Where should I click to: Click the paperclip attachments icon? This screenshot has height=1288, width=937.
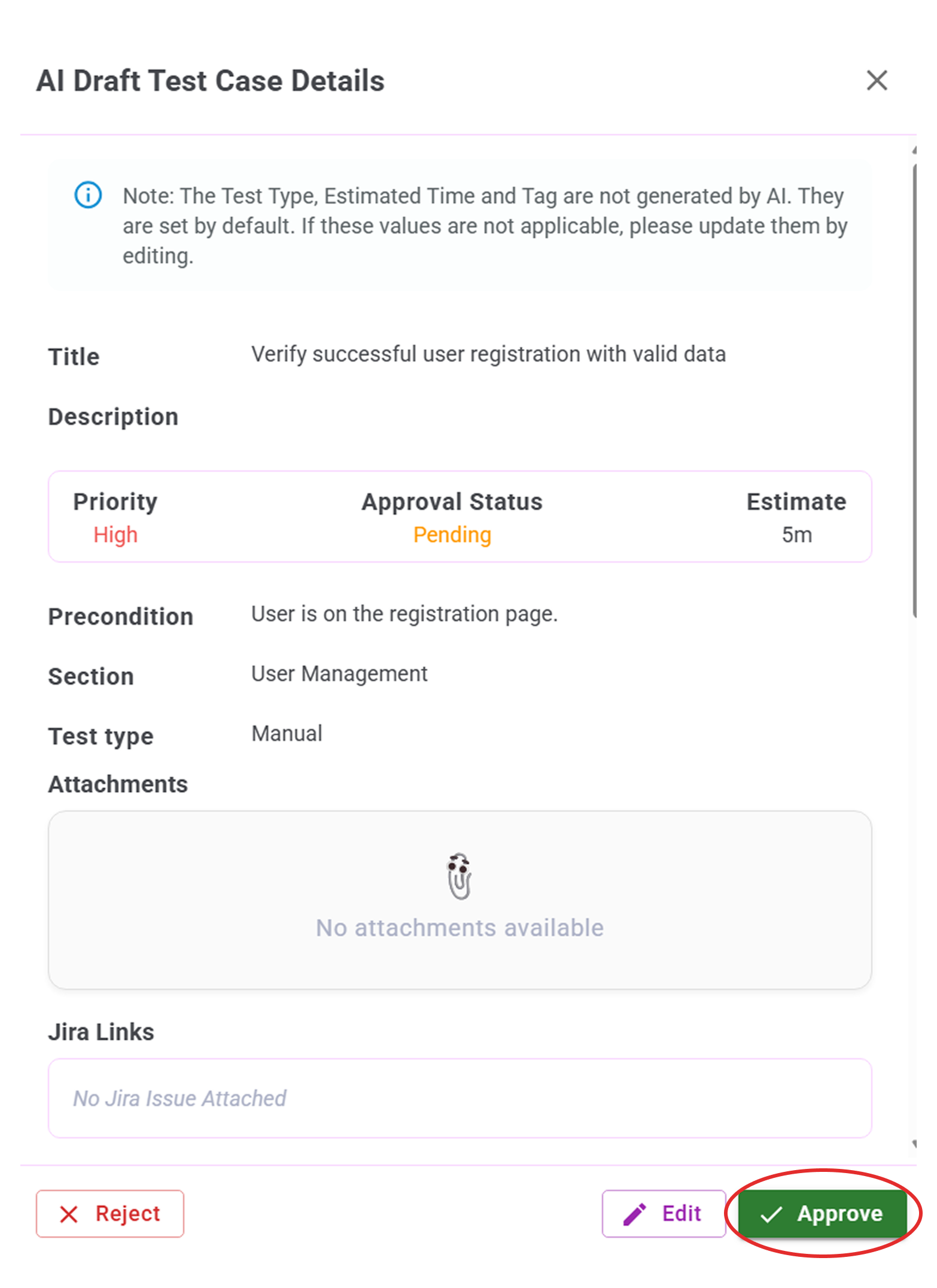click(460, 877)
